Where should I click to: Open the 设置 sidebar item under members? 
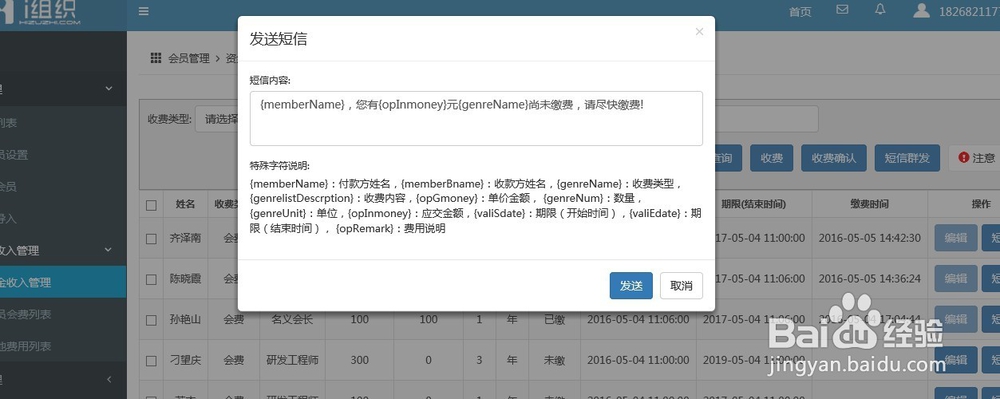point(63,155)
